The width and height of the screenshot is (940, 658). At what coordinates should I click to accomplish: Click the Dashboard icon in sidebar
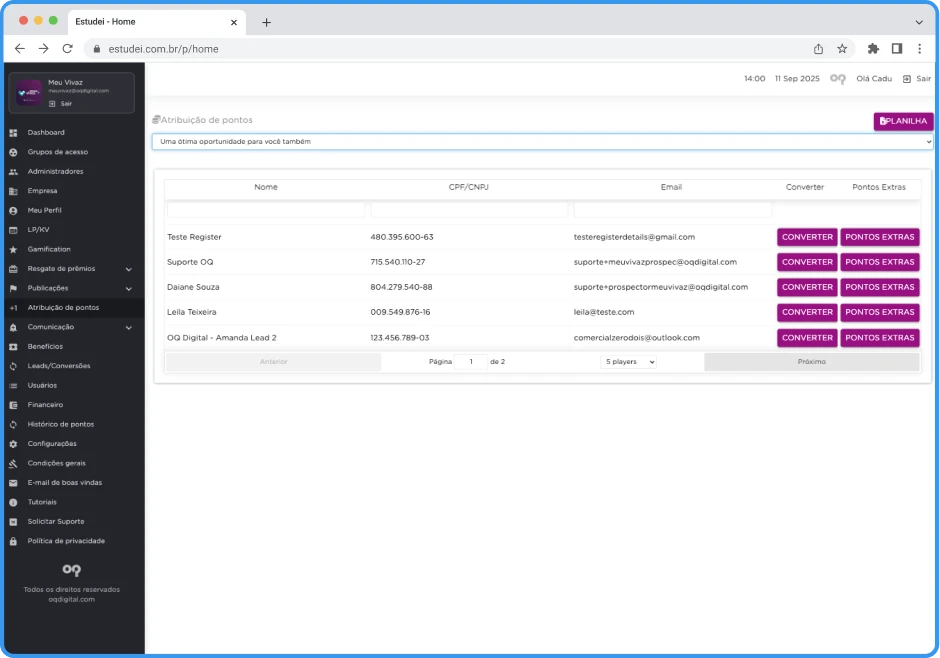[13, 133]
